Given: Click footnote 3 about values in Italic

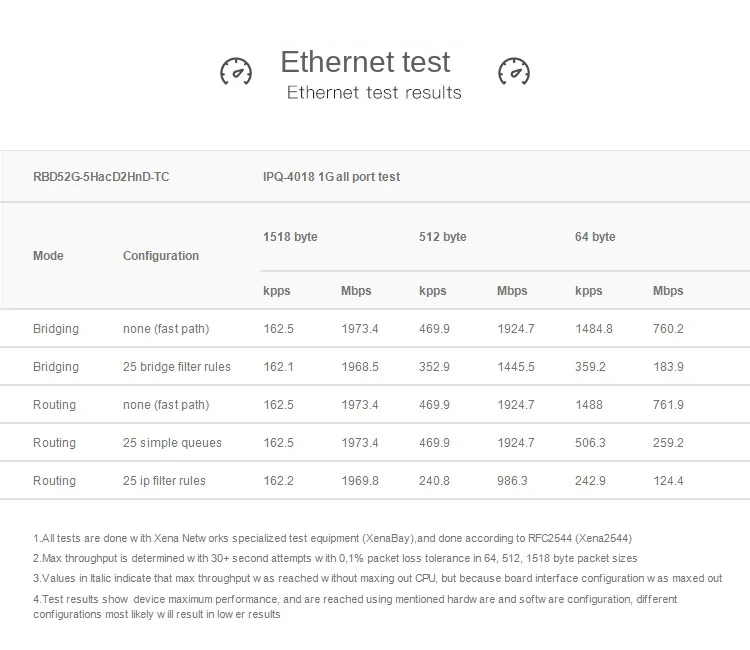Looking at the screenshot, I should (x=378, y=578).
